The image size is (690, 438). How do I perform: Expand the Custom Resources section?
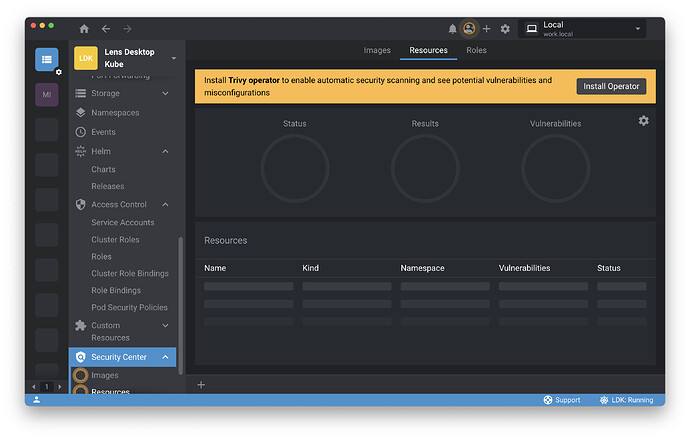tap(165, 326)
